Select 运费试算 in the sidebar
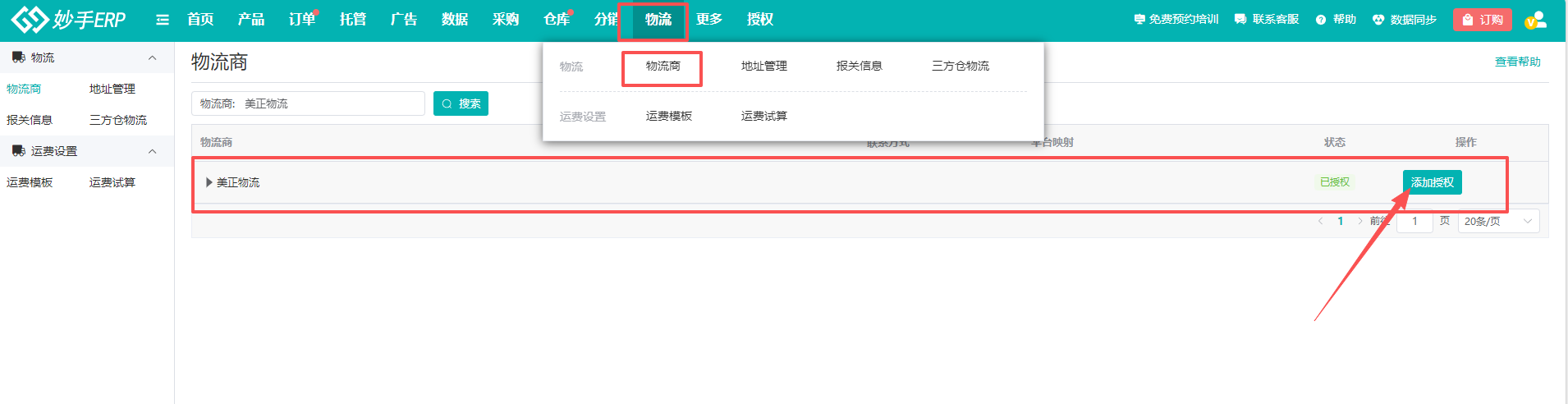 tap(112, 182)
